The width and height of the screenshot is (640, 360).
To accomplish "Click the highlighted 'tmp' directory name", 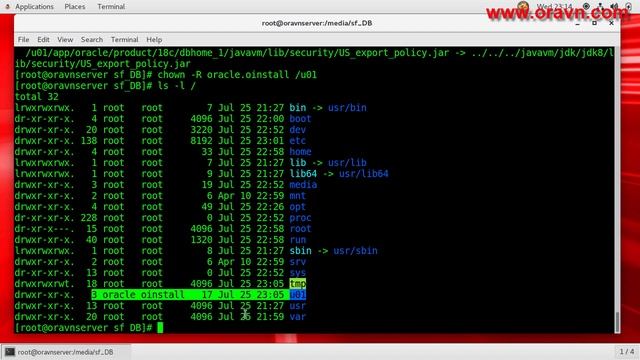I will click(x=298, y=284).
